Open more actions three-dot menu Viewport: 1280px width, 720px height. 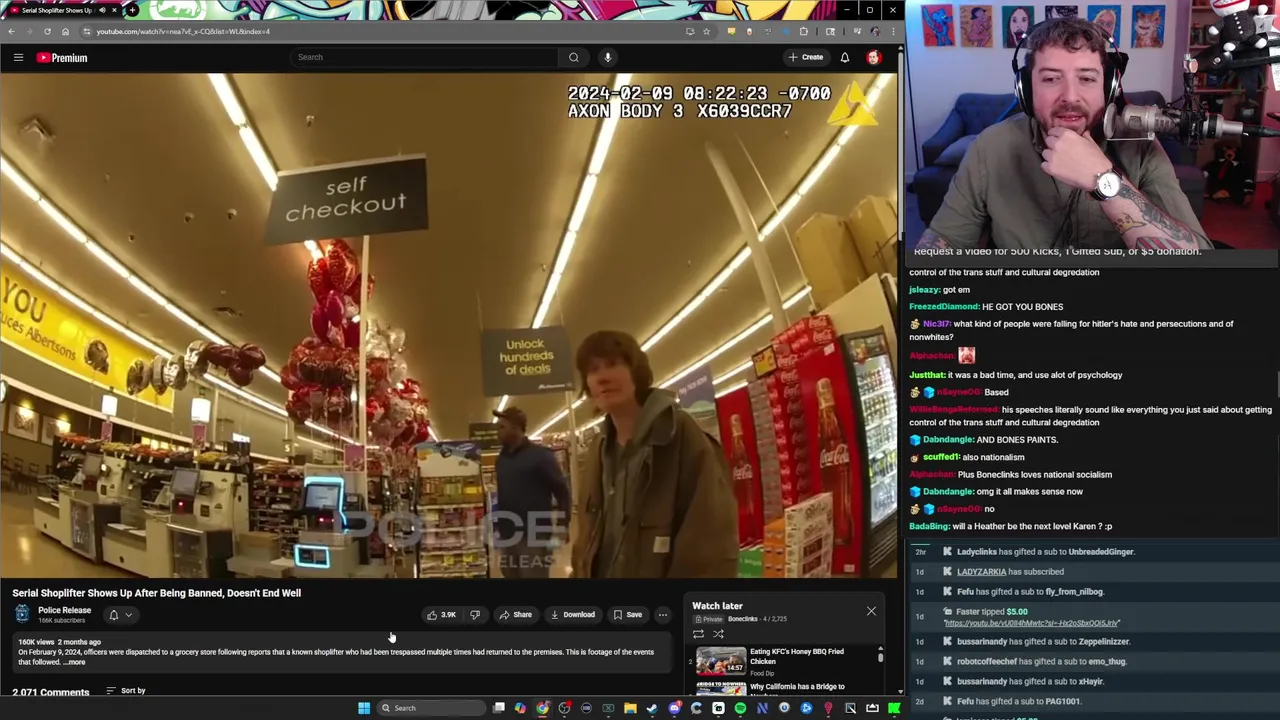662,615
